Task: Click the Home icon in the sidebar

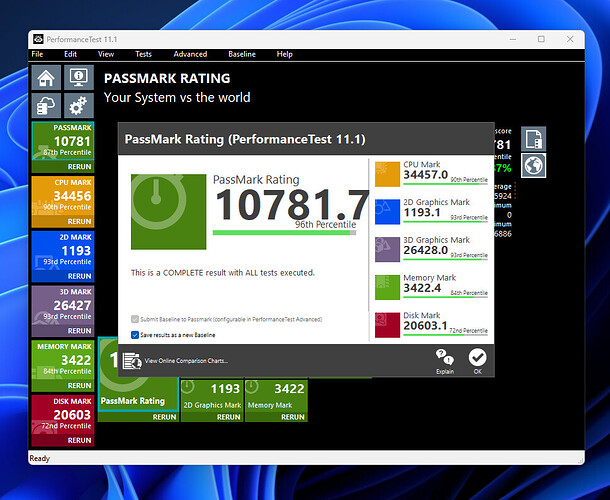Action: pos(46,79)
